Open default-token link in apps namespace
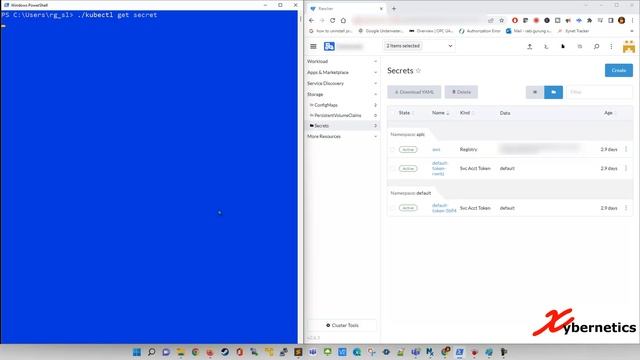 click(x=440, y=168)
